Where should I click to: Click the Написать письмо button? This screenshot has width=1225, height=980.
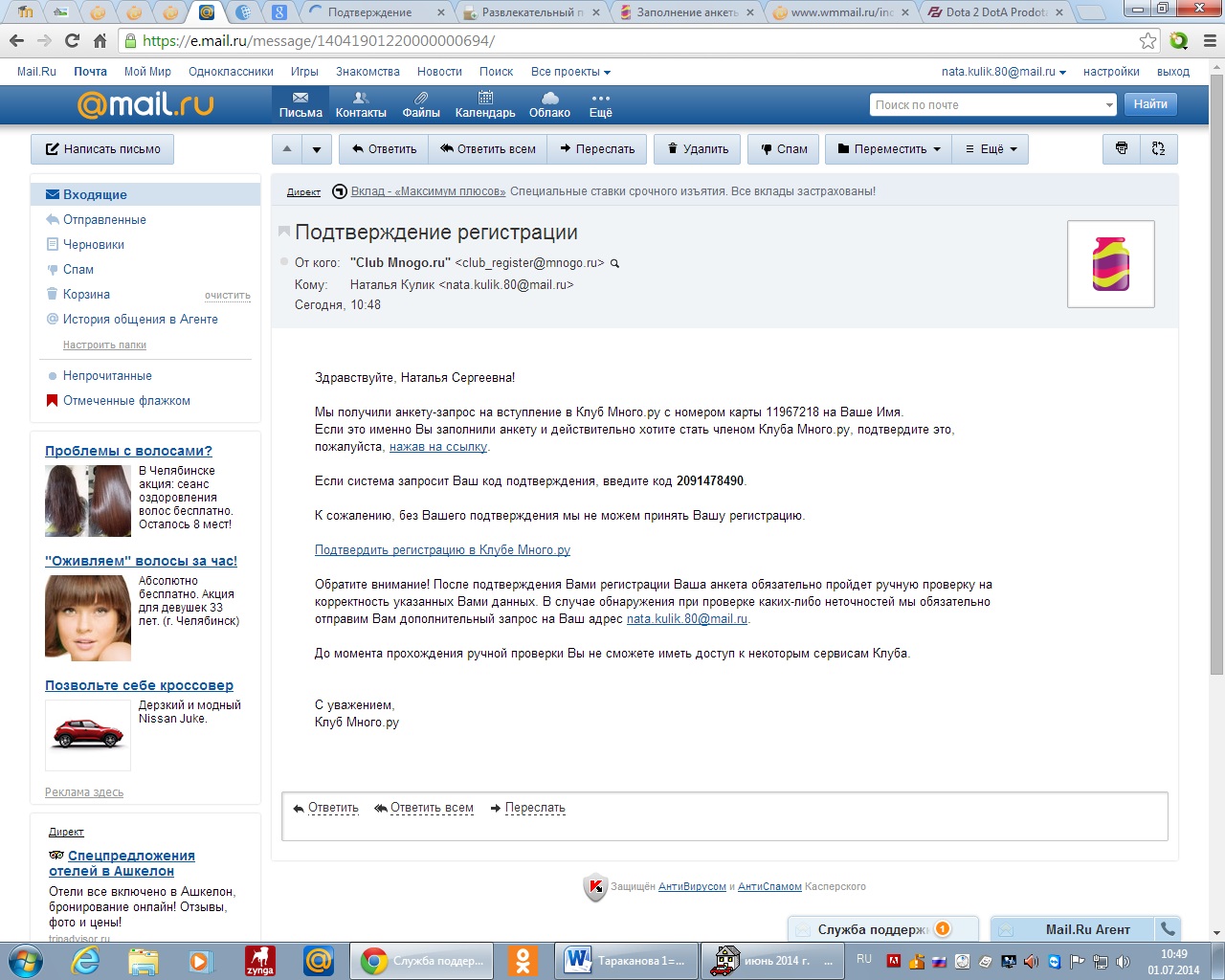tap(102, 149)
